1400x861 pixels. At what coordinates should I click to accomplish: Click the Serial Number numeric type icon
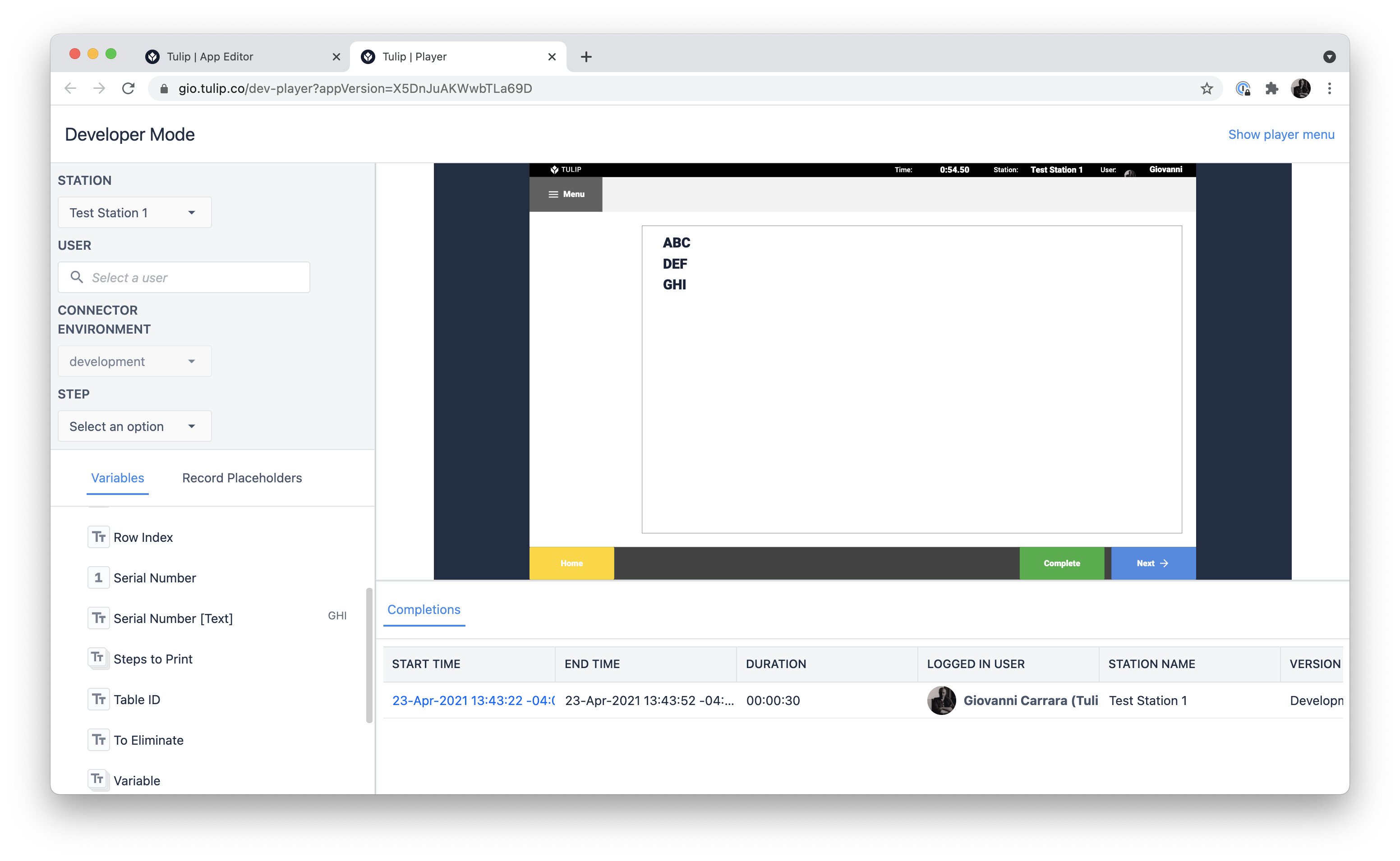[98, 577]
